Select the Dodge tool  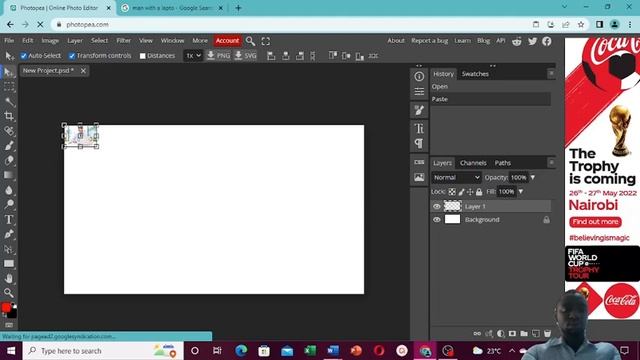9,204
